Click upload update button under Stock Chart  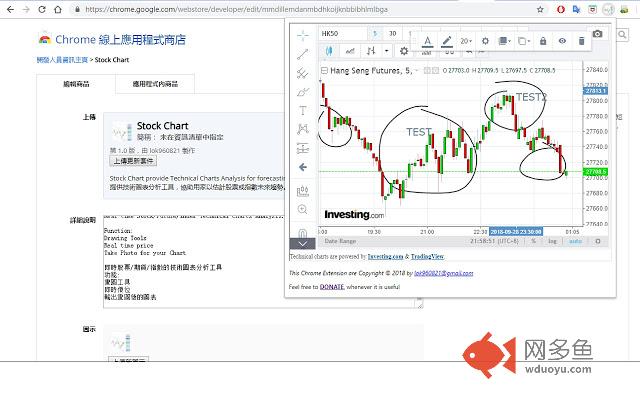(x=133, y=161)
